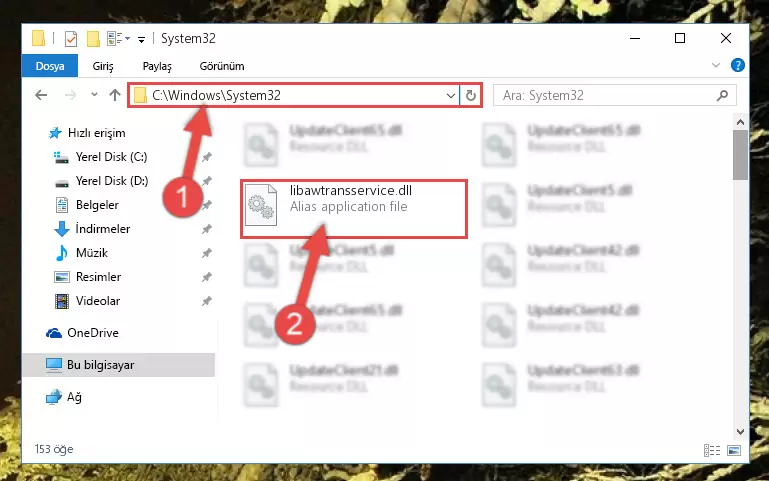The width and height of the screenshot is (769, 481).
Task: Open the Görünüm ribbon tab
Action: (x=222, y=66)
